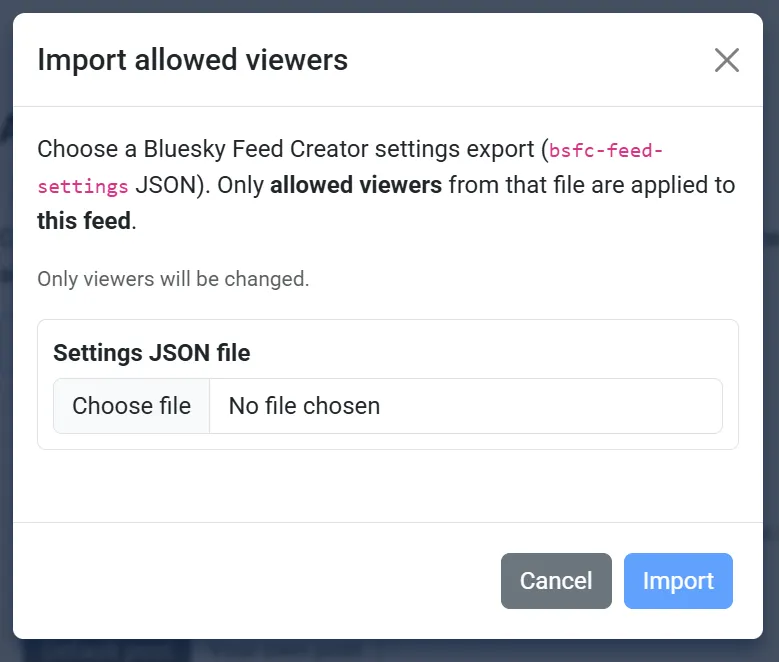Click the phrase from that file are applied
The image size is (779, 662).
tap(579, 185)
